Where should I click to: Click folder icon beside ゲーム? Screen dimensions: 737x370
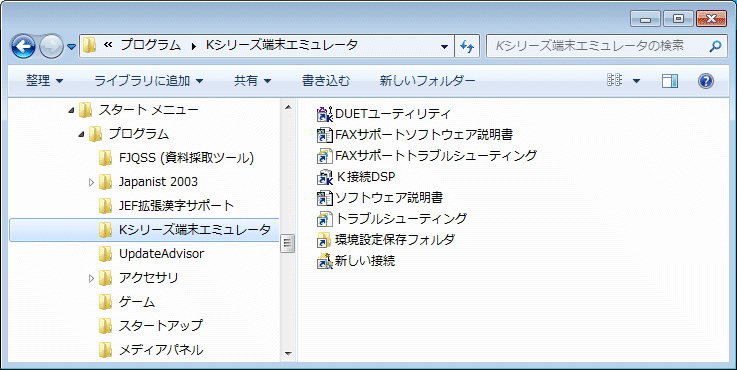point(106,302)
